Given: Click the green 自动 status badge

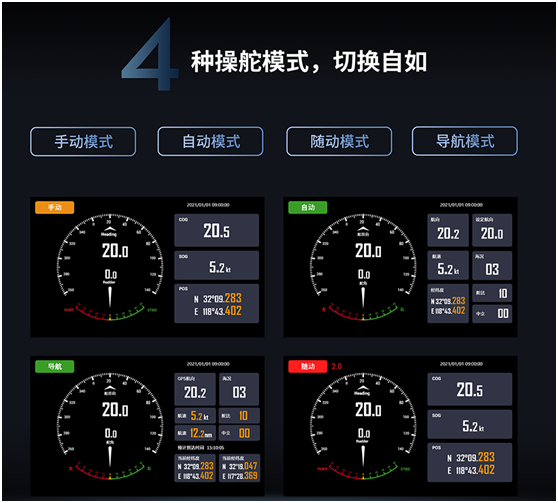Looking at the screenshot, I should (307, 207).
